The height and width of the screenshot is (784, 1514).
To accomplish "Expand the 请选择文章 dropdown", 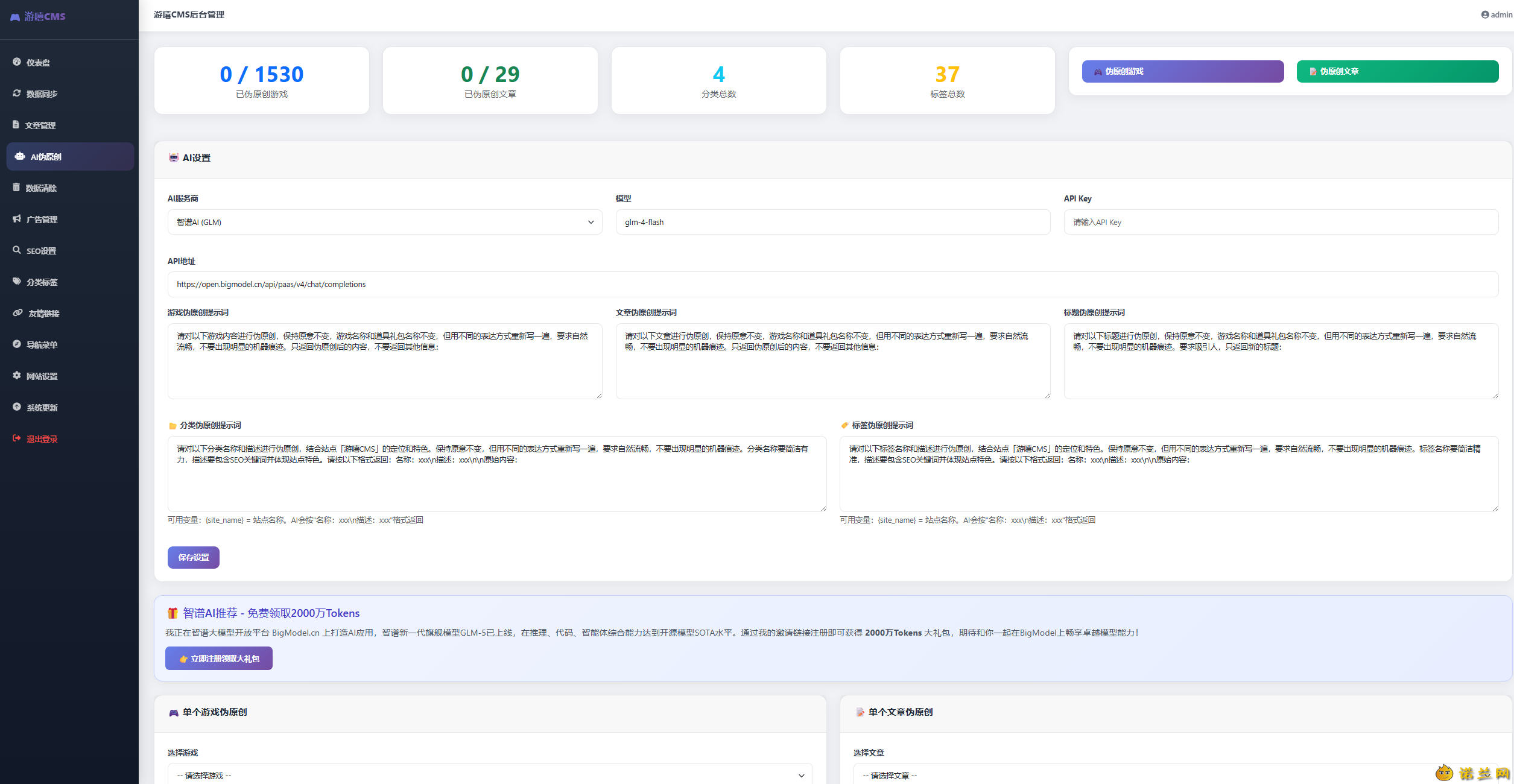I will pos(1176,774).
